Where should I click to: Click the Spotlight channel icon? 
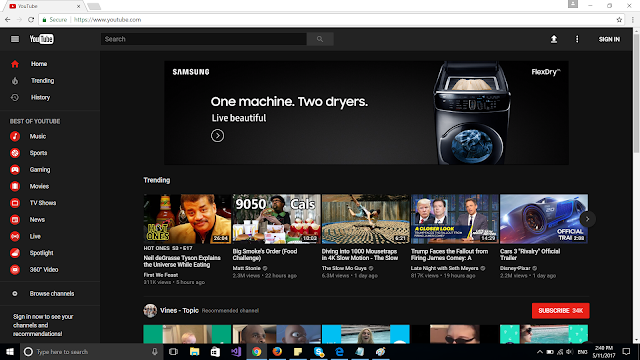click(x=15, y=253)
